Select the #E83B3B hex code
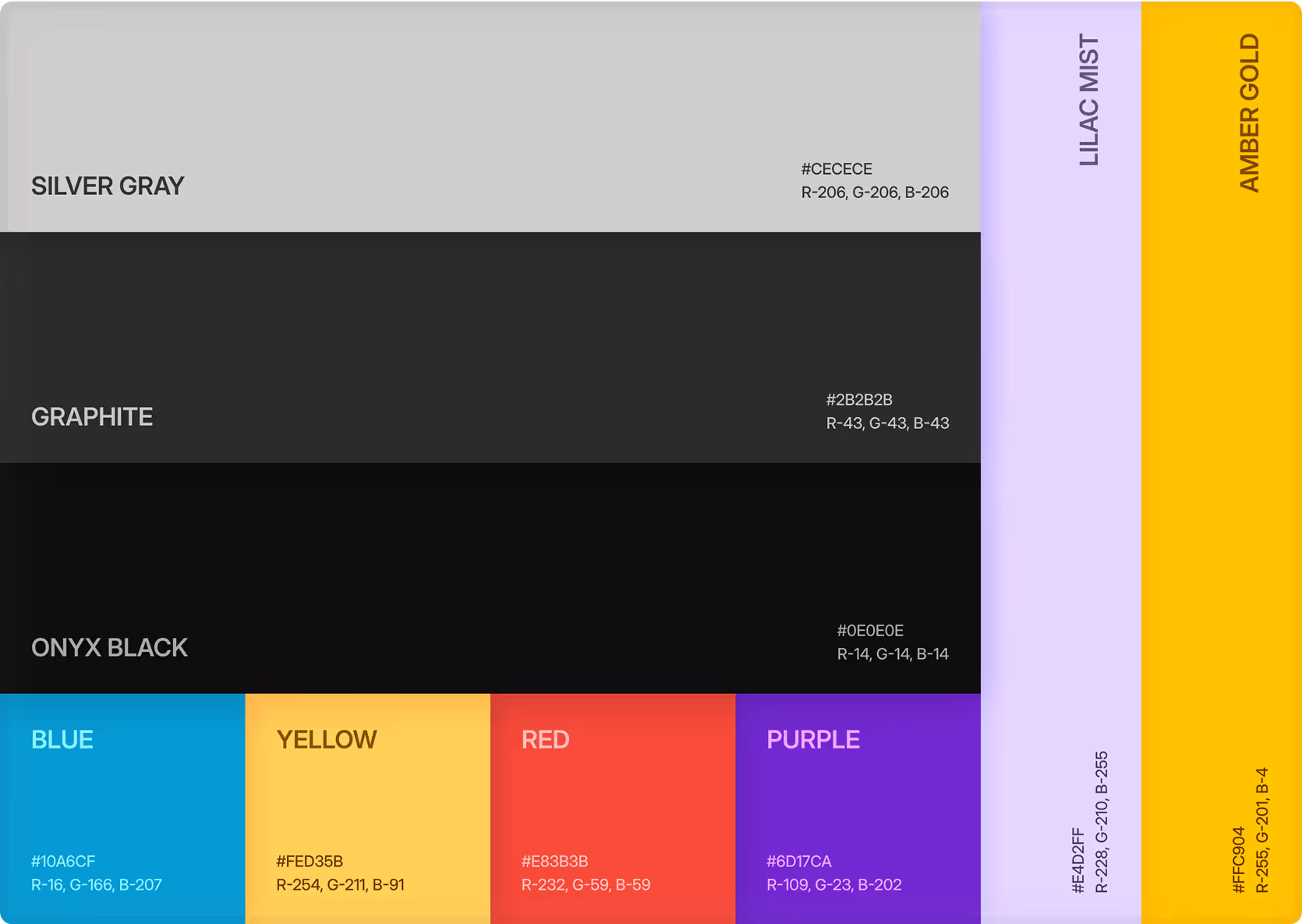Screen dimensions: 1302x924 click(x=554, y=862)
